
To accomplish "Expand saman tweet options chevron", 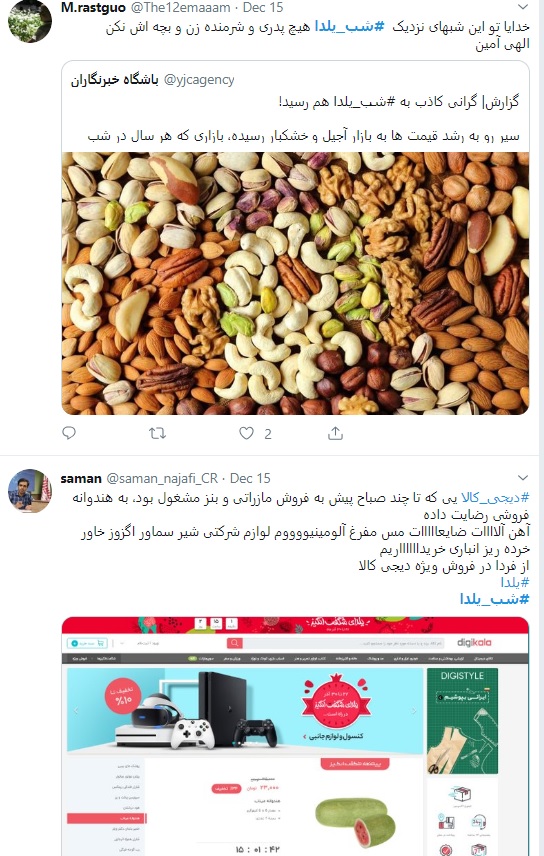I will (x=523, y=478).
